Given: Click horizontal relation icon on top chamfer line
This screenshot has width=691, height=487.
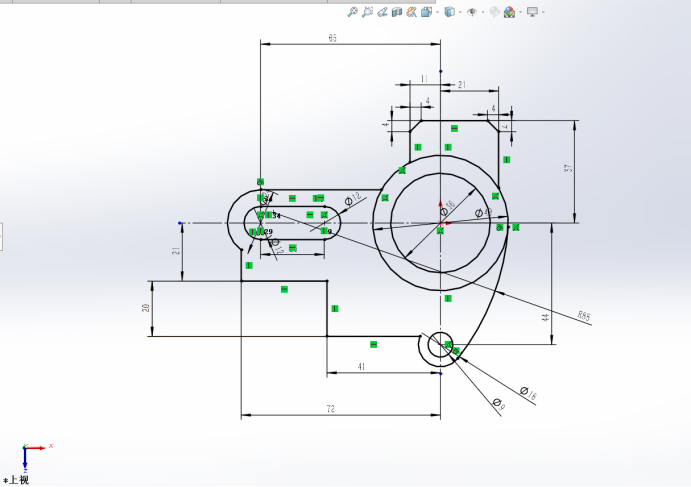Looking at the screenshot, I should point(454,128).
